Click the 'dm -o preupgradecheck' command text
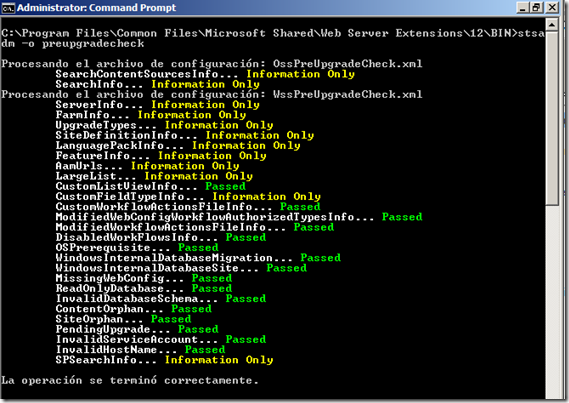Image resolution: width=569 pixels, height=403 pixels. click(73, 44)
